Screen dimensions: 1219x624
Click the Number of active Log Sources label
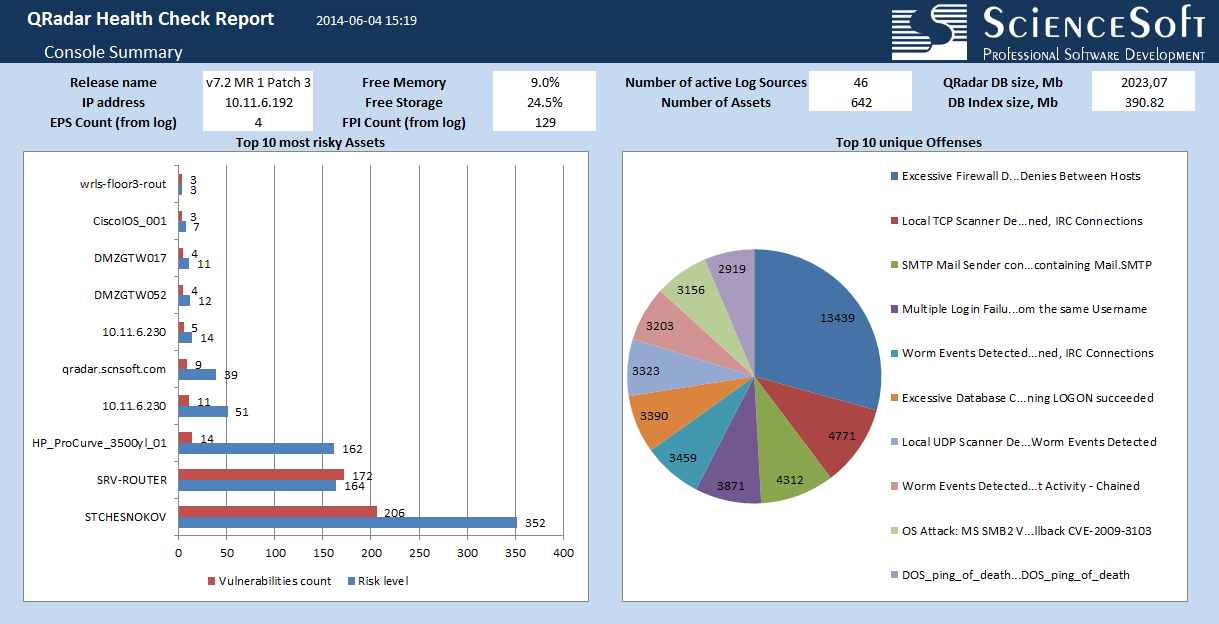[716, 82]
